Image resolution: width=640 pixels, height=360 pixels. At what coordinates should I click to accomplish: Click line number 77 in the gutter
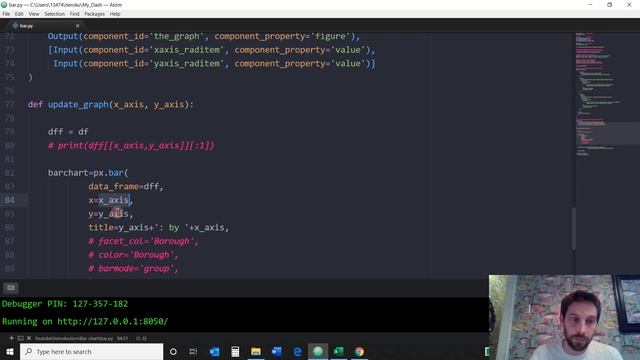[10, 104]
